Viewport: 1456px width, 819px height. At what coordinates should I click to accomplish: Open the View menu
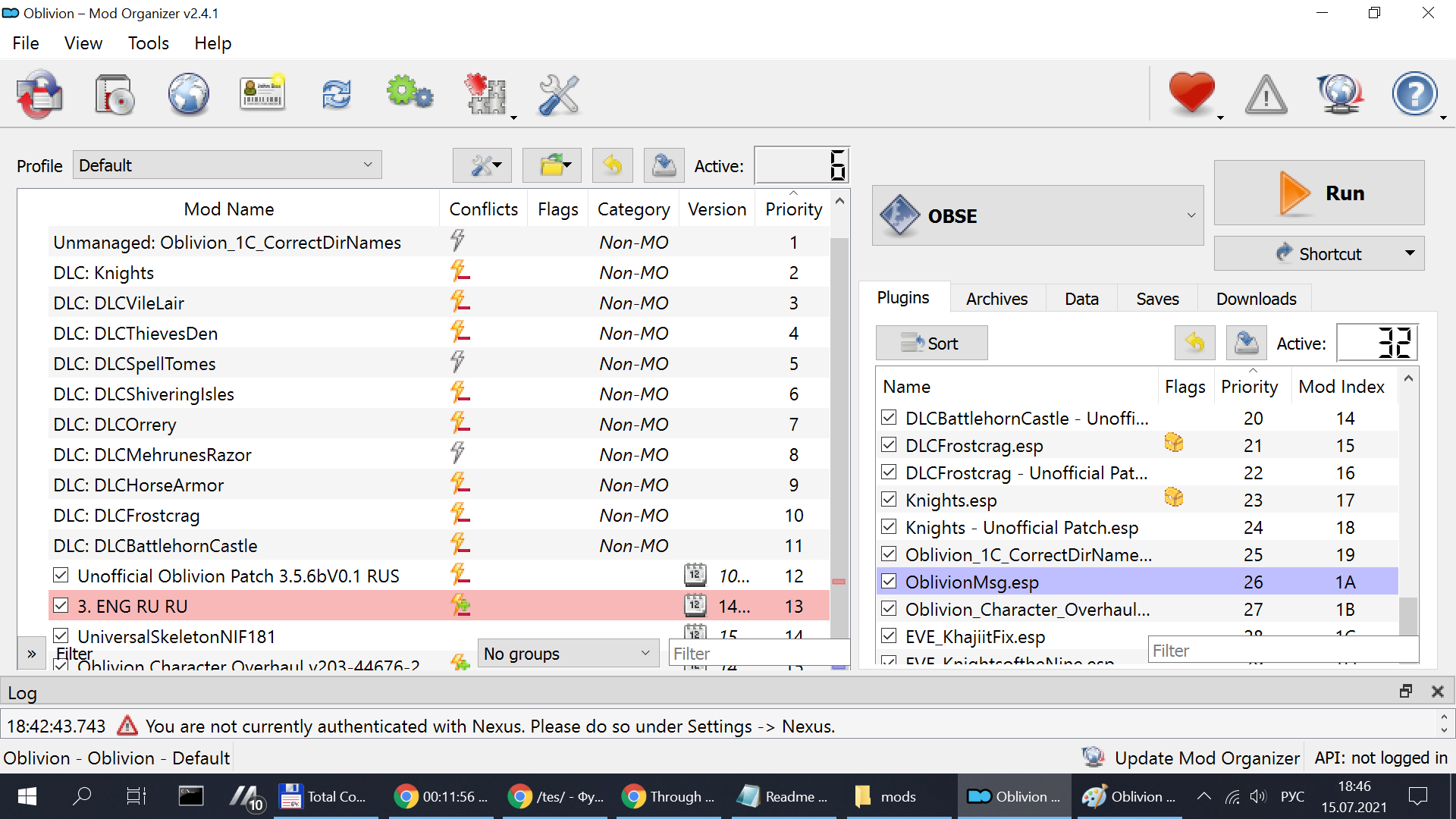coord(83,43)
